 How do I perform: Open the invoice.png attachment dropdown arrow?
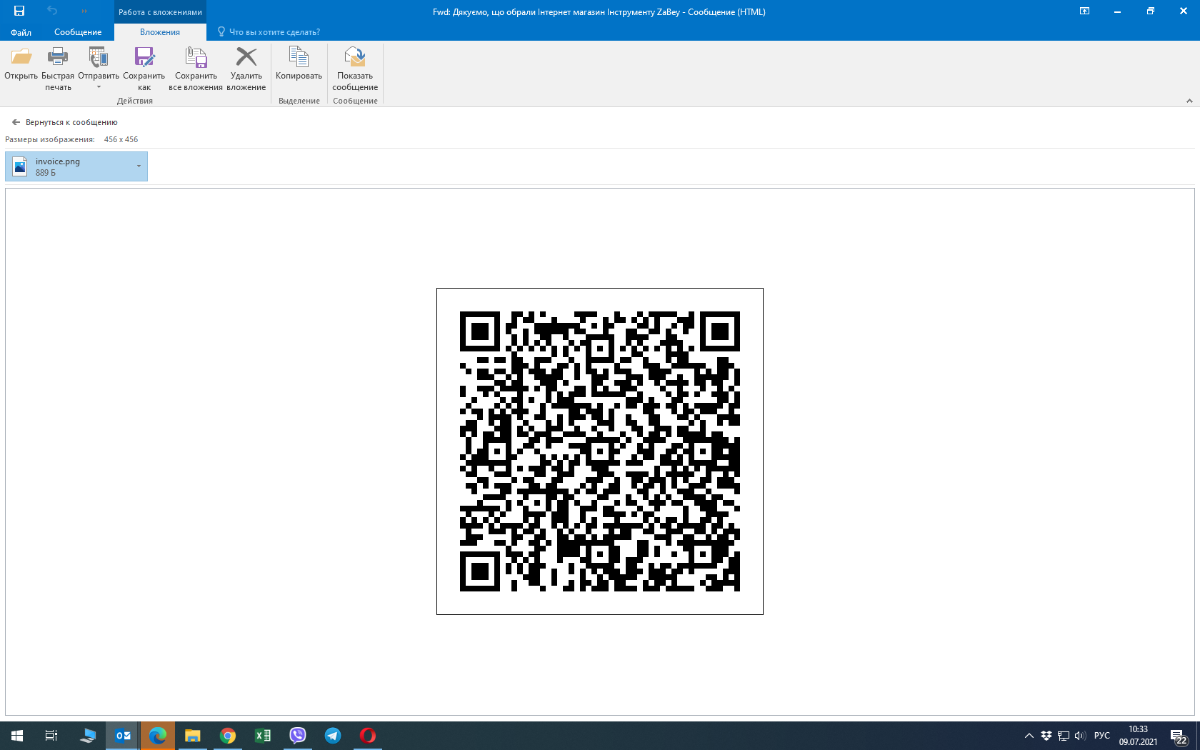pos(139,166)
